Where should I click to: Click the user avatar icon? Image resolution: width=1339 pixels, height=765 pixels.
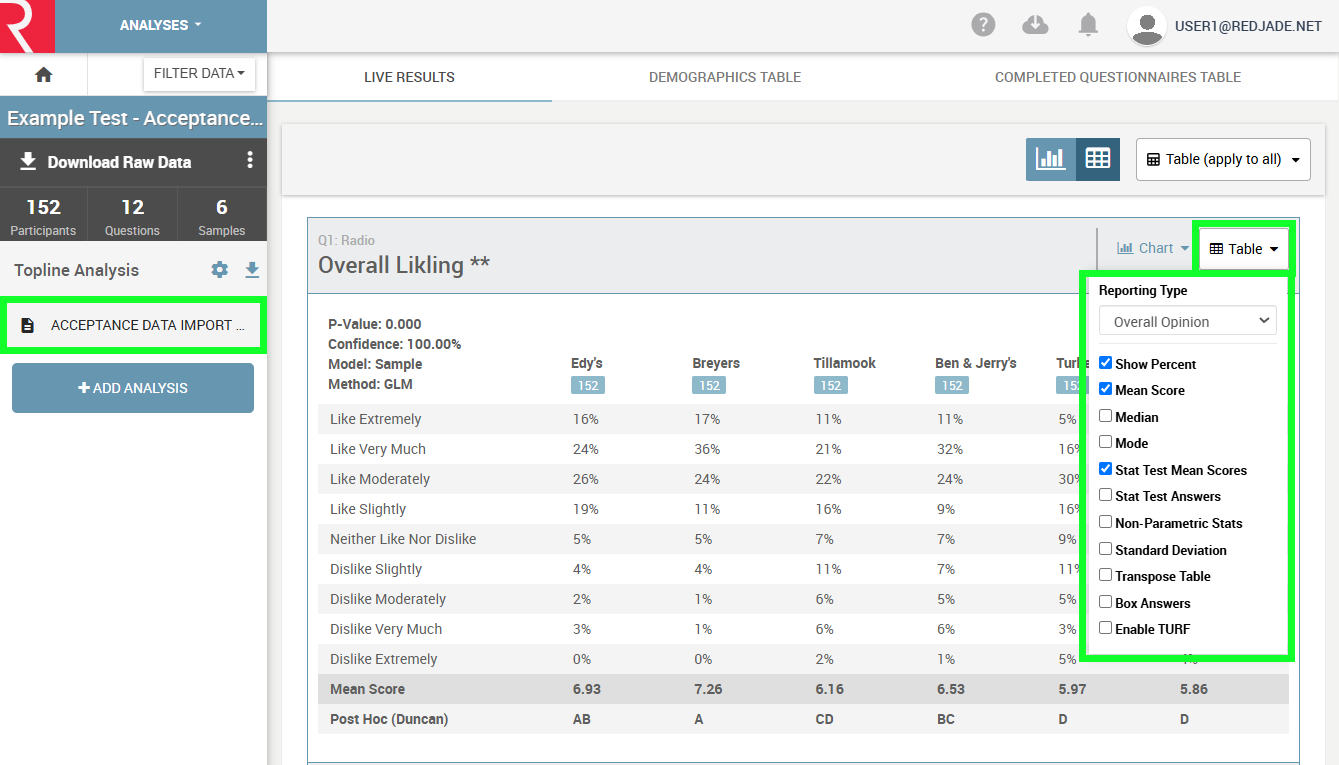tap(1146, 26)
